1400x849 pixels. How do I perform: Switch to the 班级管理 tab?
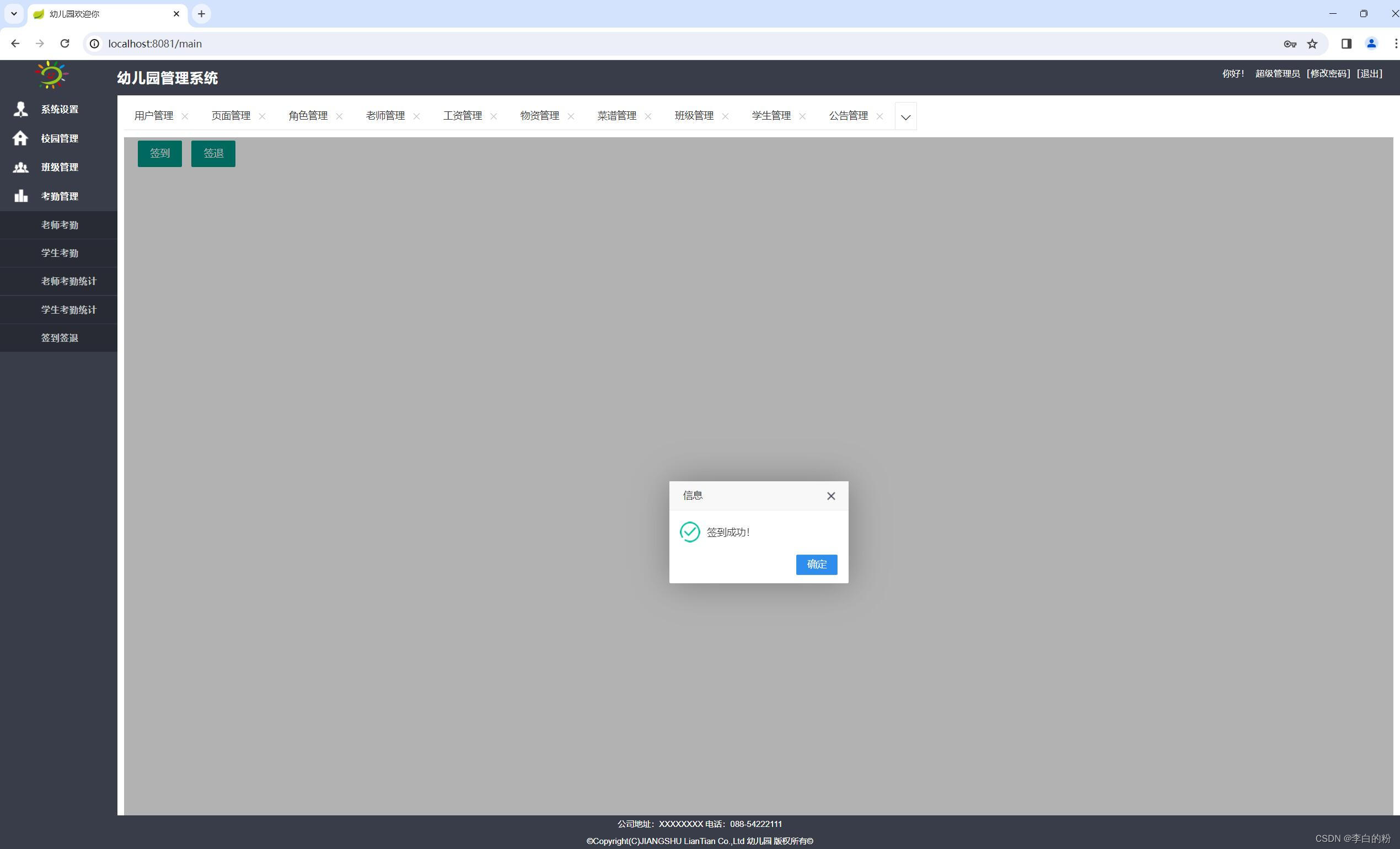tap(694, 116)
